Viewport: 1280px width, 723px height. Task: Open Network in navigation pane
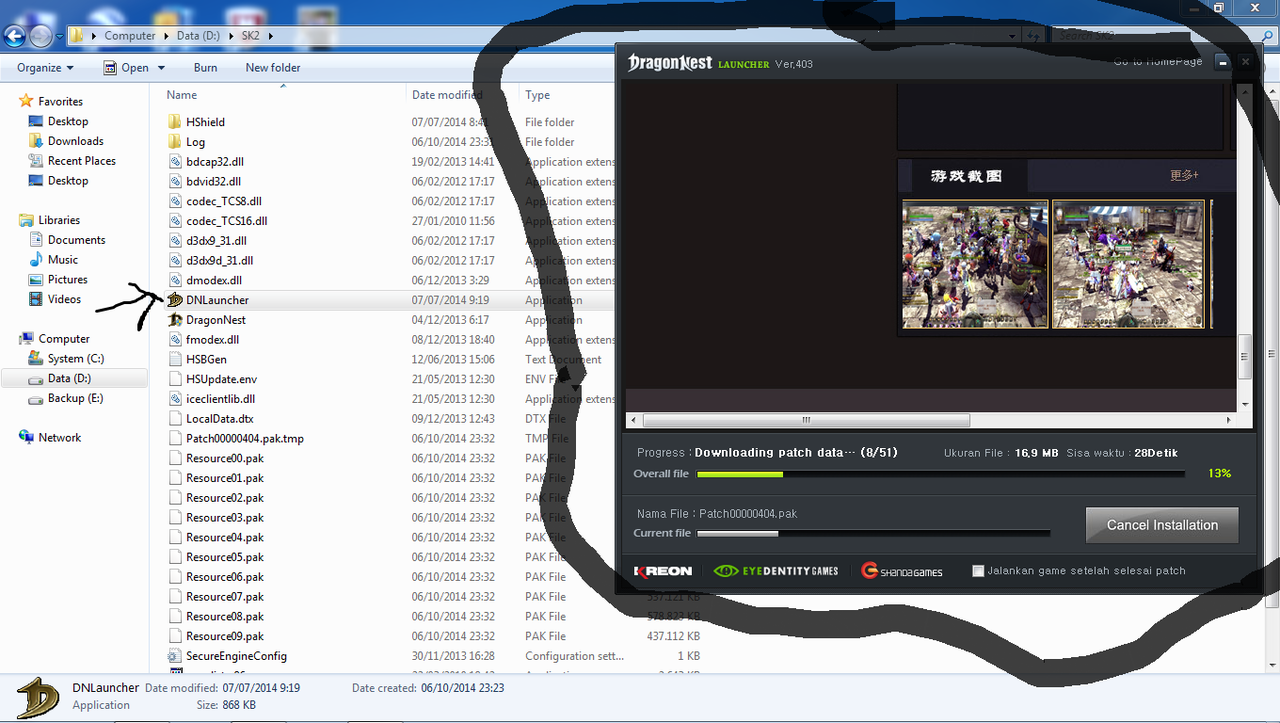pos(59,438)
